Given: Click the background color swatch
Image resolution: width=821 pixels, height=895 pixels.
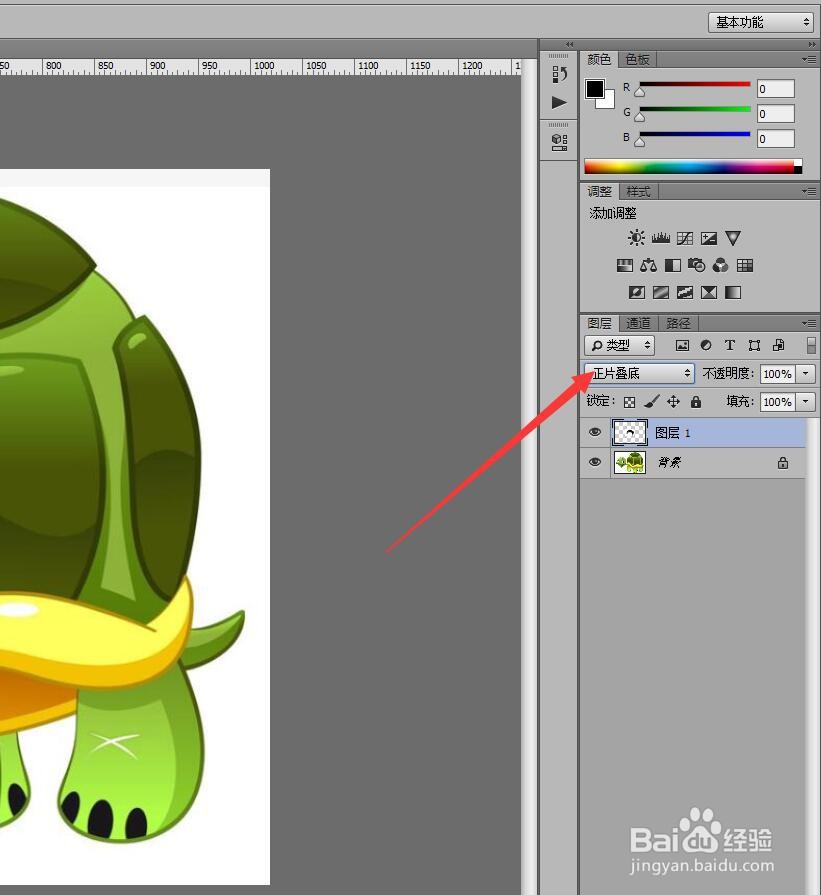Looking at the screenshot, I should (609, 103).
